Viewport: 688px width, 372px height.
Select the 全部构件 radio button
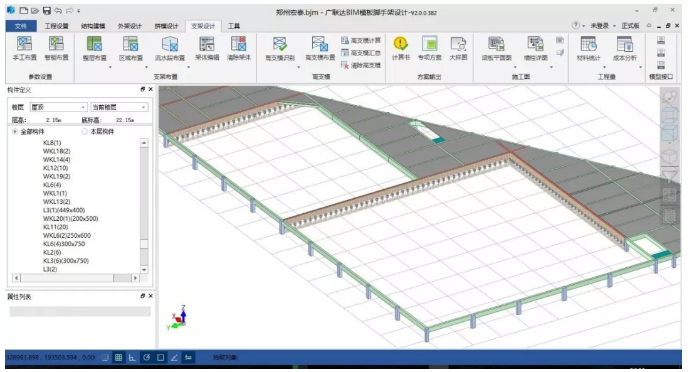[x=15, y=132]
